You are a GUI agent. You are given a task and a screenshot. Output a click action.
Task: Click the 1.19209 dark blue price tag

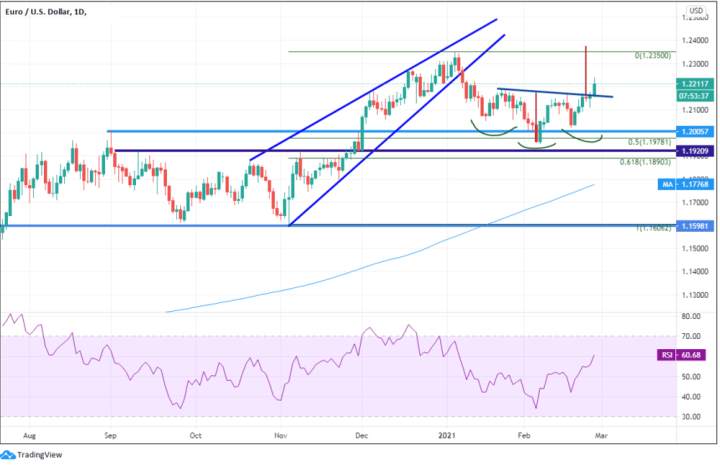coord(695,151)
